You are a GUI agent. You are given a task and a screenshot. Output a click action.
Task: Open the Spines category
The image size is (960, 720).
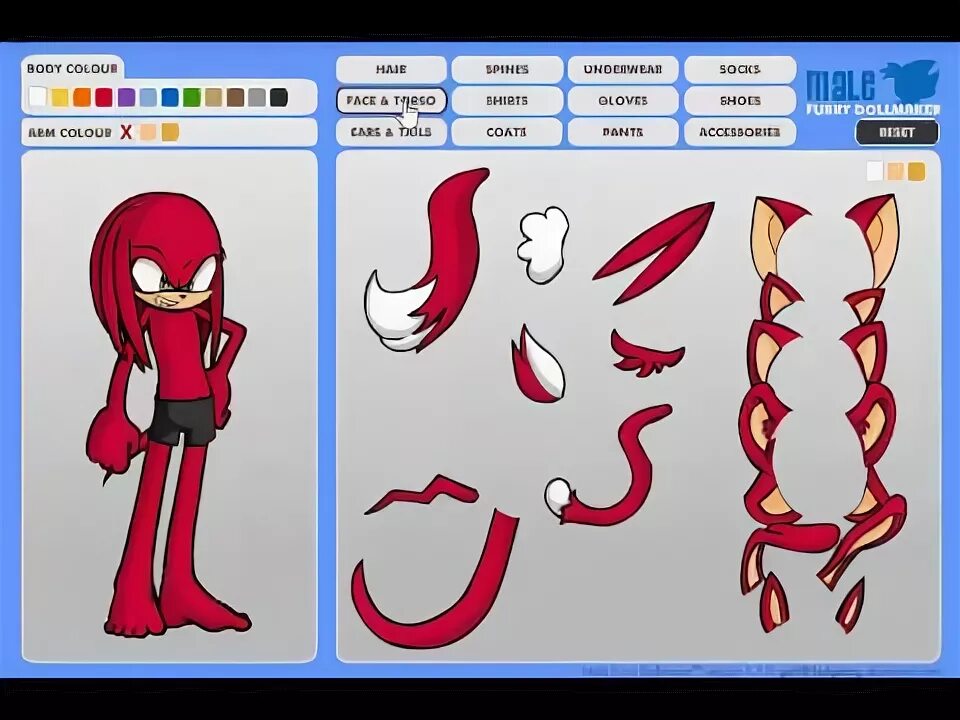click(507, 69)
